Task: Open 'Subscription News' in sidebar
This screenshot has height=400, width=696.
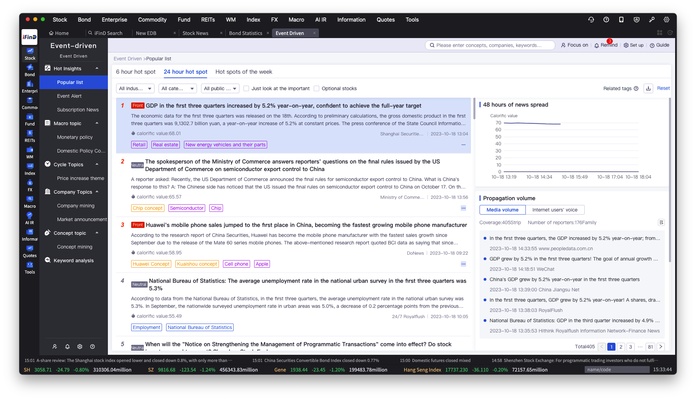Action: coord(78,110)
